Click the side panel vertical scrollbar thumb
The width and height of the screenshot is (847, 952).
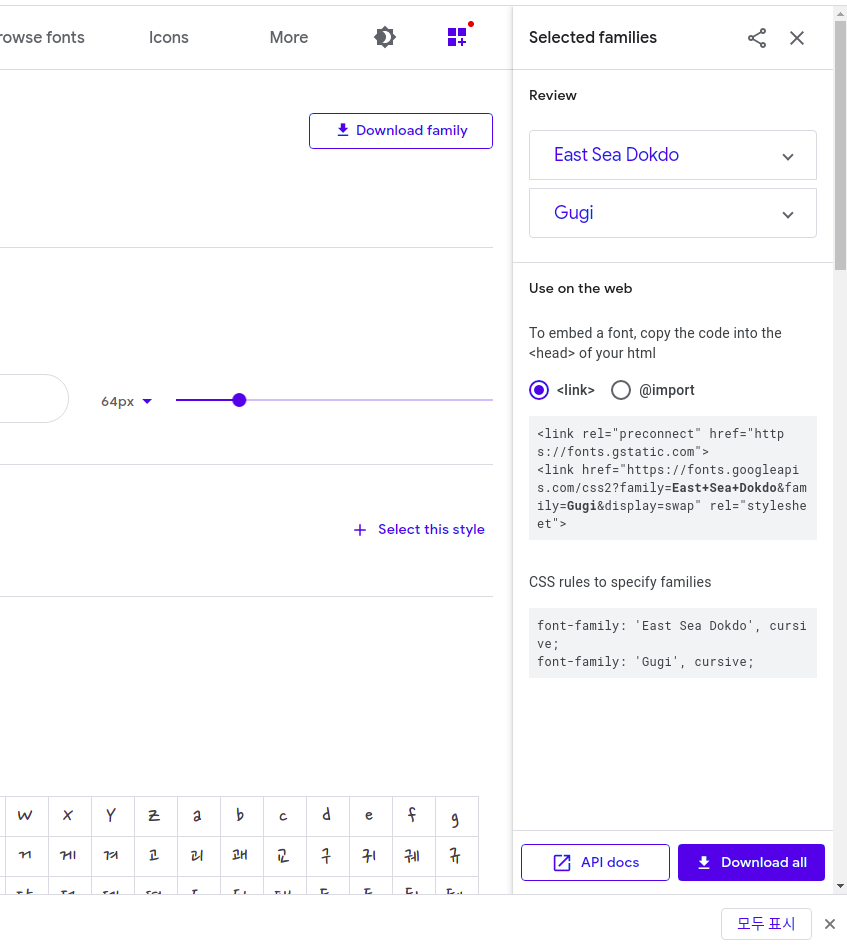point(840,146)
